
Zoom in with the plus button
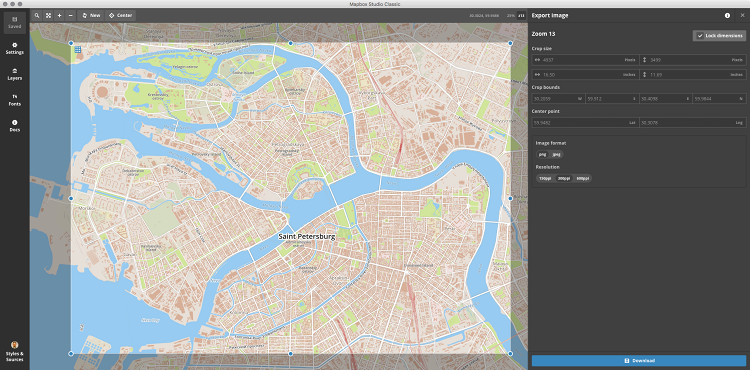(x=59, y=15)
